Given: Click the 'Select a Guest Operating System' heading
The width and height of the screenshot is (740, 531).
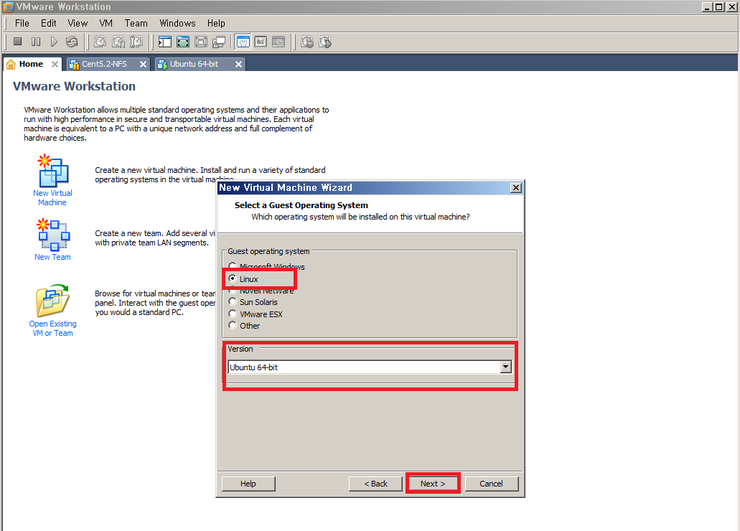Looking at the screenshot, I should tap(301, 205).
